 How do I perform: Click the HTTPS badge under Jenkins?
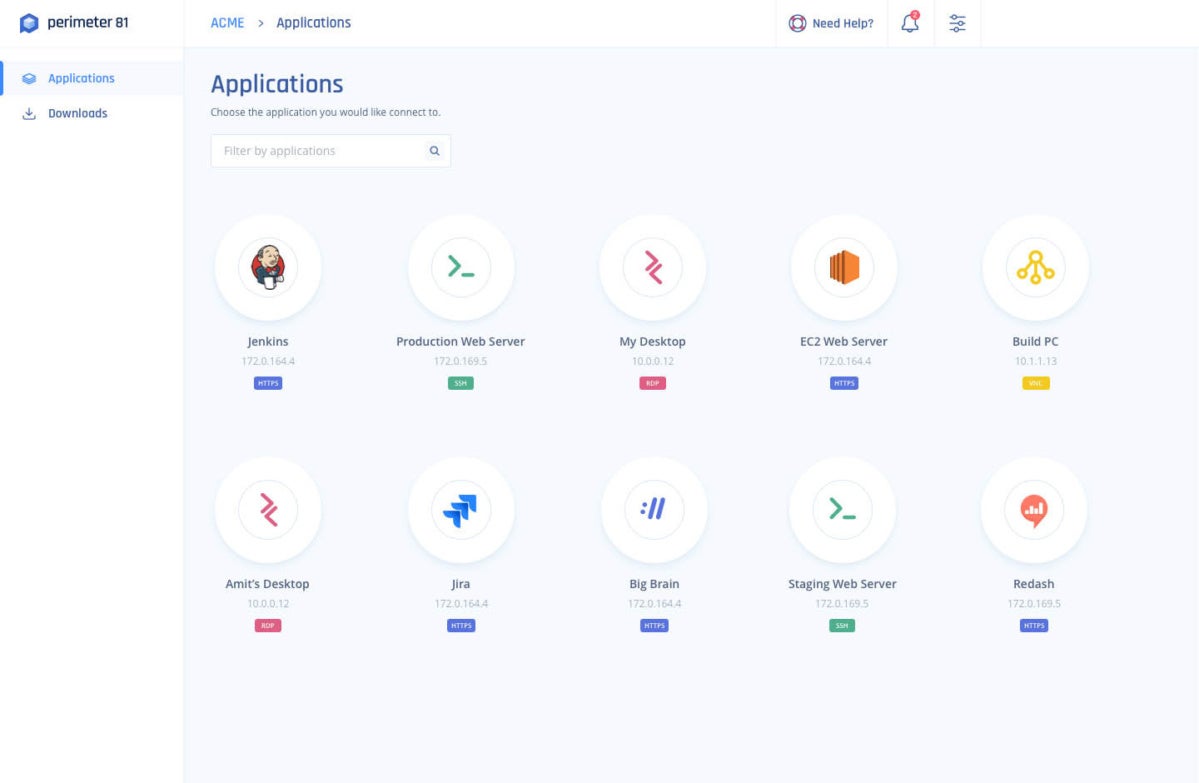tap(268, 383)
